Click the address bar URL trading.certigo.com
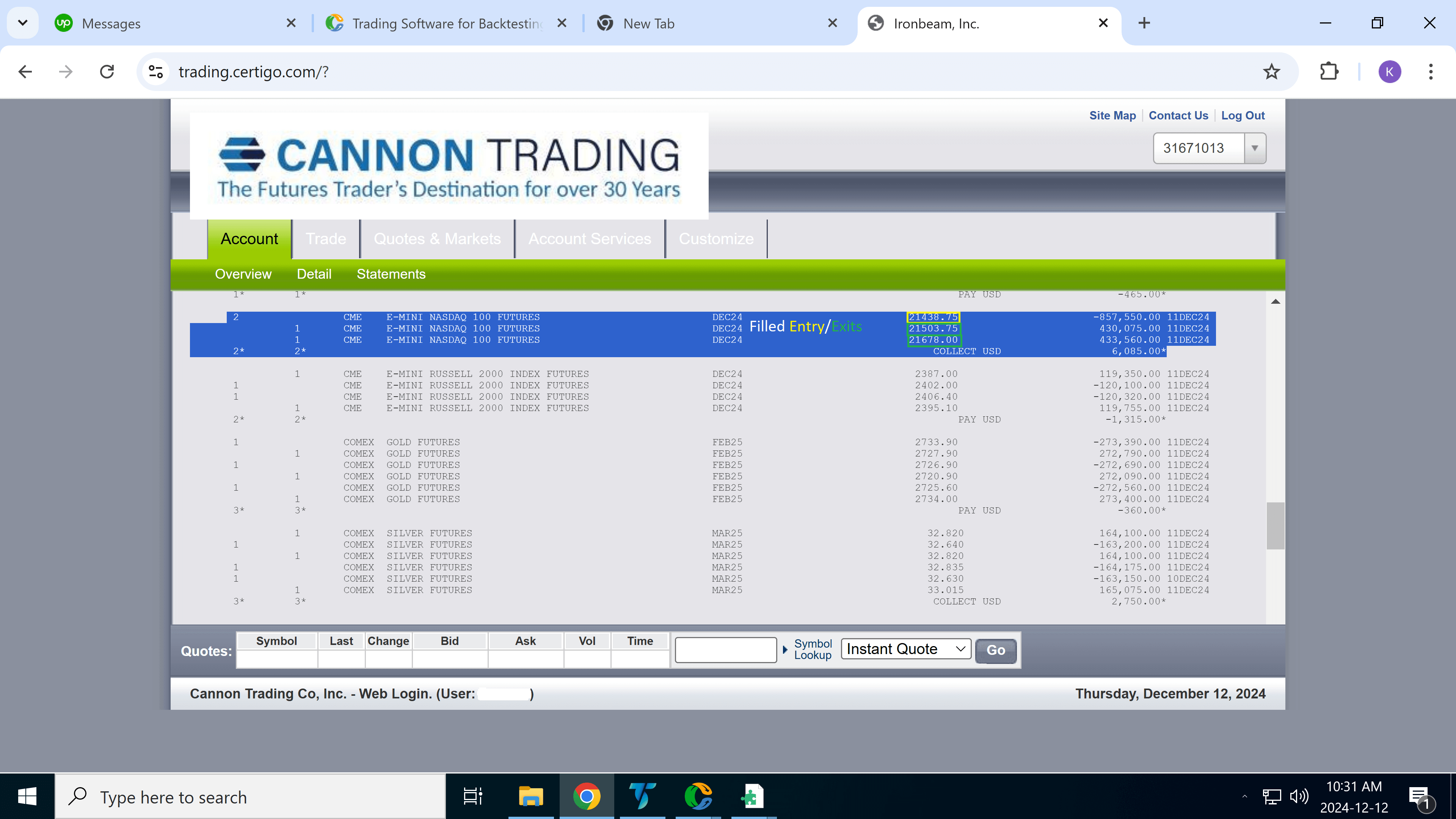The height and width of the screenshot is (819, 1456). click(253, 72)
